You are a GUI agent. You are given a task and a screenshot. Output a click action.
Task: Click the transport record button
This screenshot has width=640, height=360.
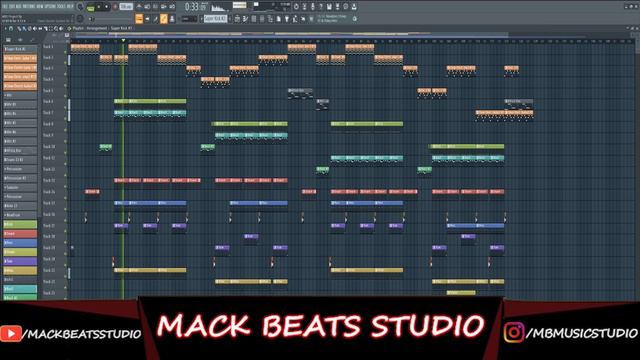tap(115, 7)
